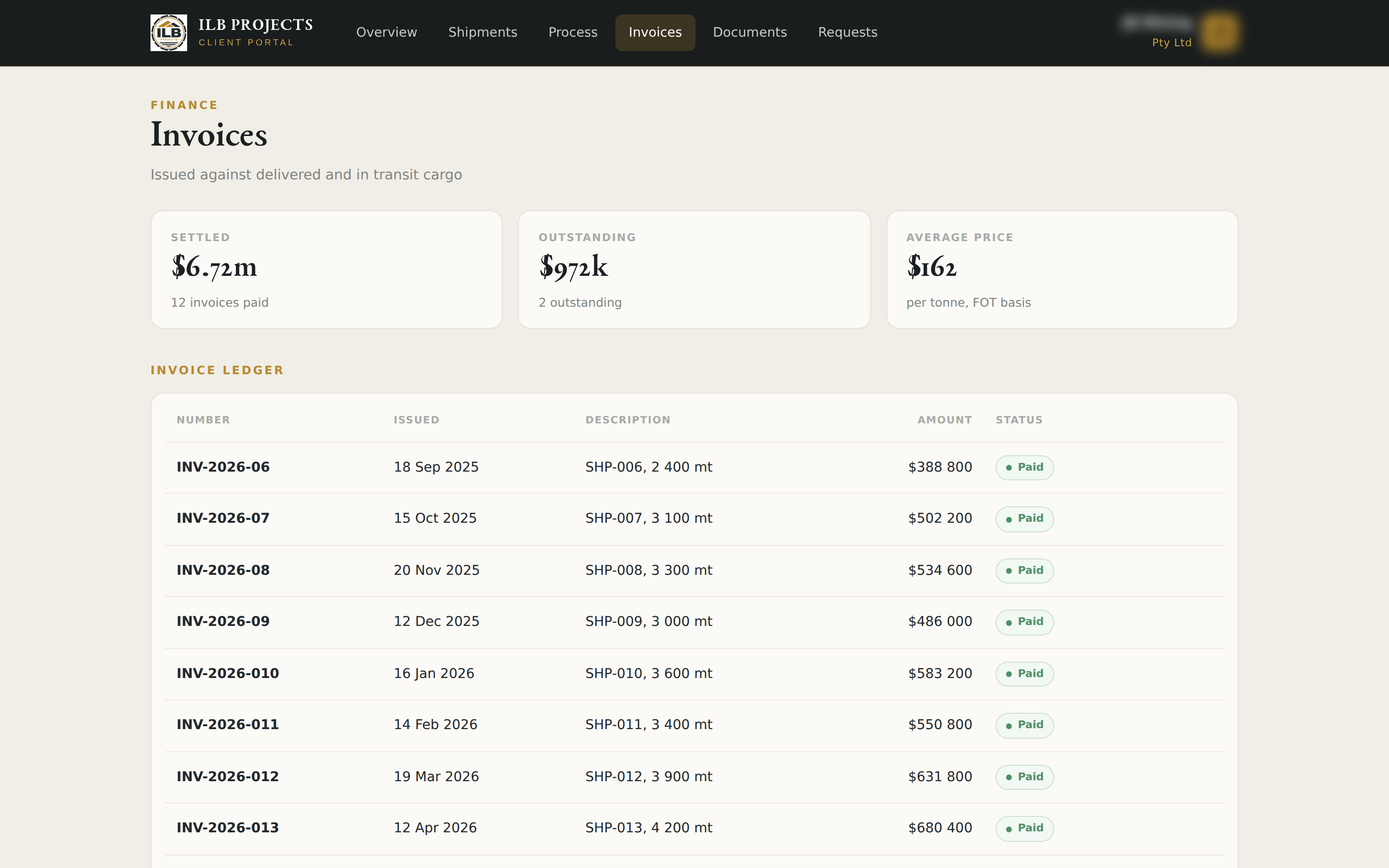Open invoice INV-2026-011
The height and width of the screenshot is (868, 1389).
227,725
